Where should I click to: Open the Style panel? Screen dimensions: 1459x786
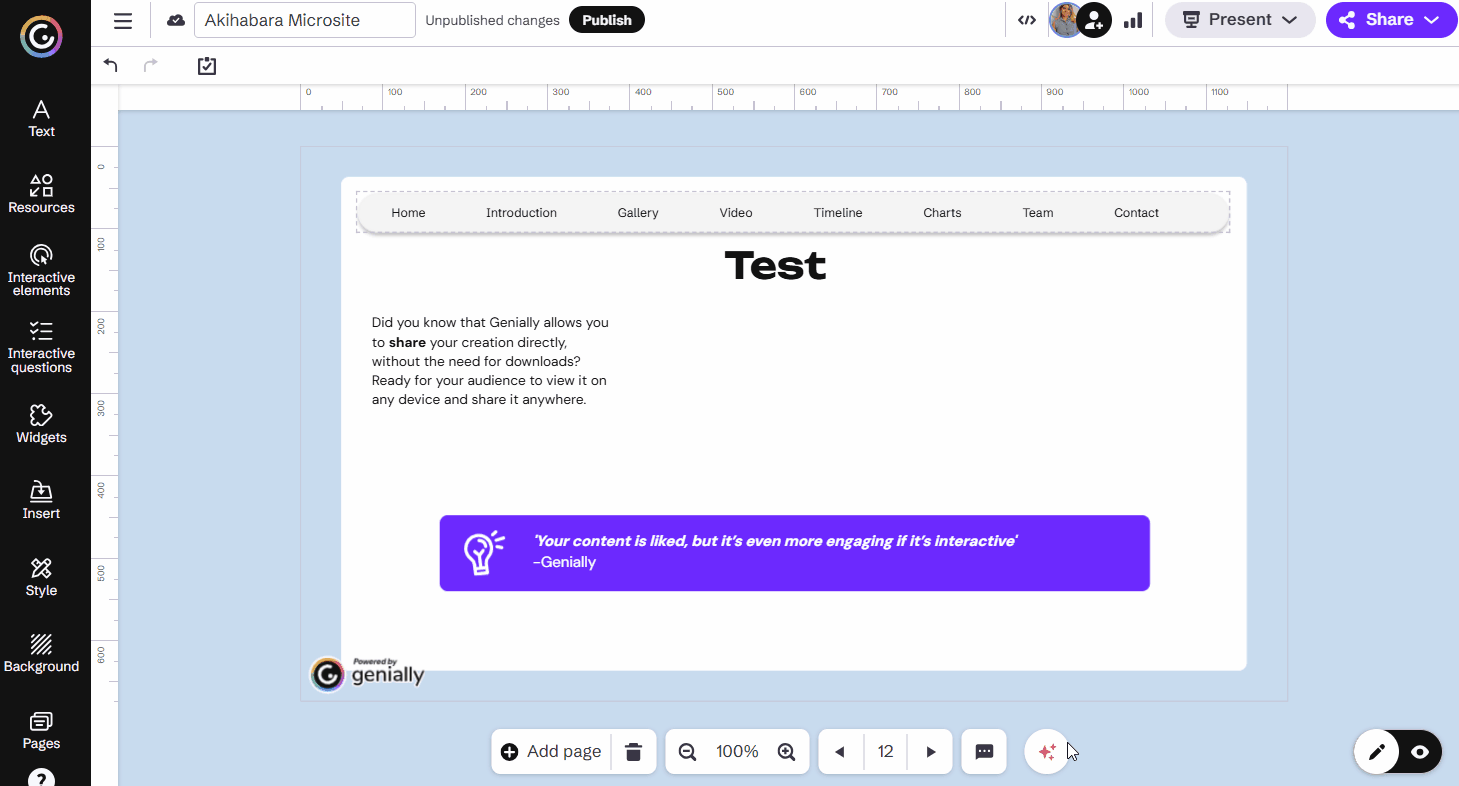tap(41, 577)
